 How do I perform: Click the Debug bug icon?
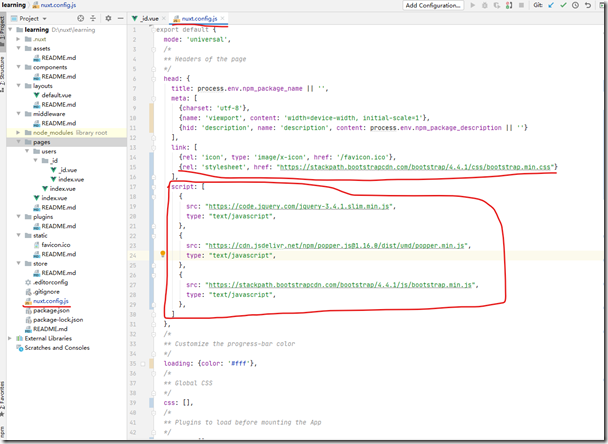485,5
